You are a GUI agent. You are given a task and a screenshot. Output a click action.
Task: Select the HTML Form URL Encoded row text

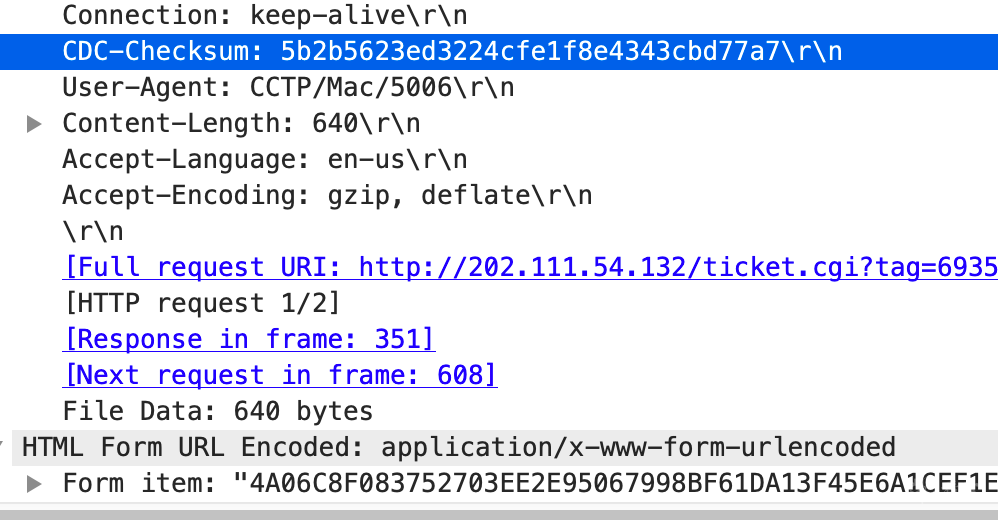click(458, 448)
